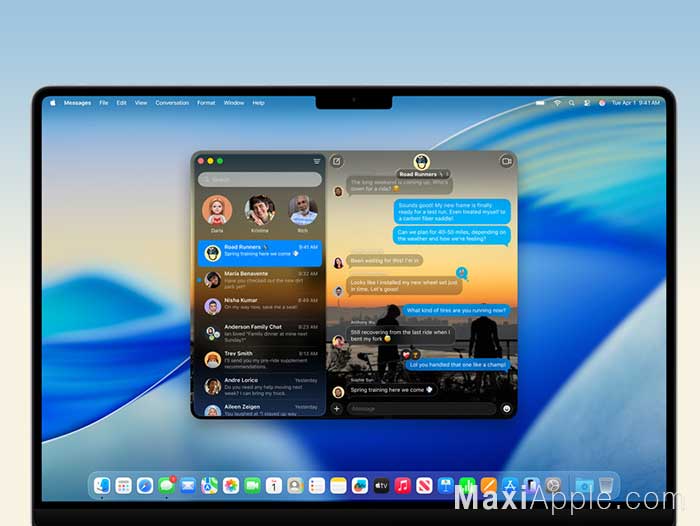The image size is (700, 526).
Task: Open Freeform from the Dock
Action: 360,485
